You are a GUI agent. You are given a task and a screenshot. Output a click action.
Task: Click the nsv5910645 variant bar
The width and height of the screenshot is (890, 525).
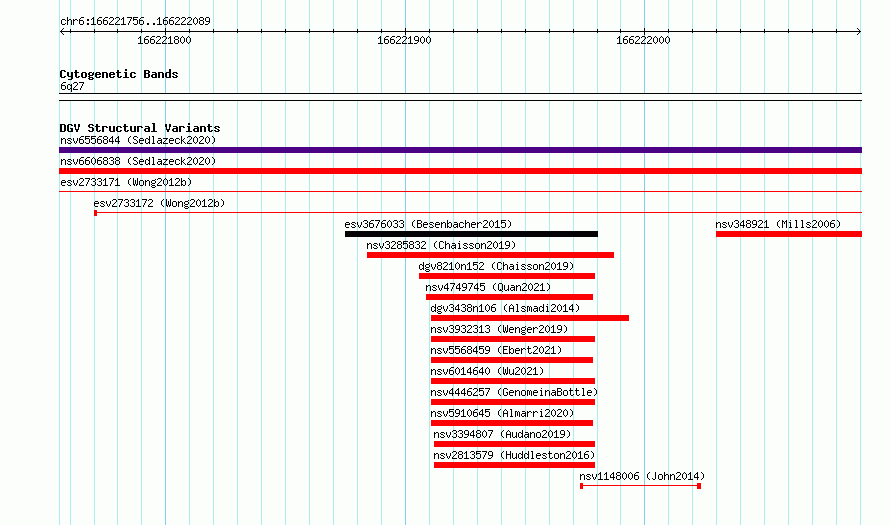[512, 423]
